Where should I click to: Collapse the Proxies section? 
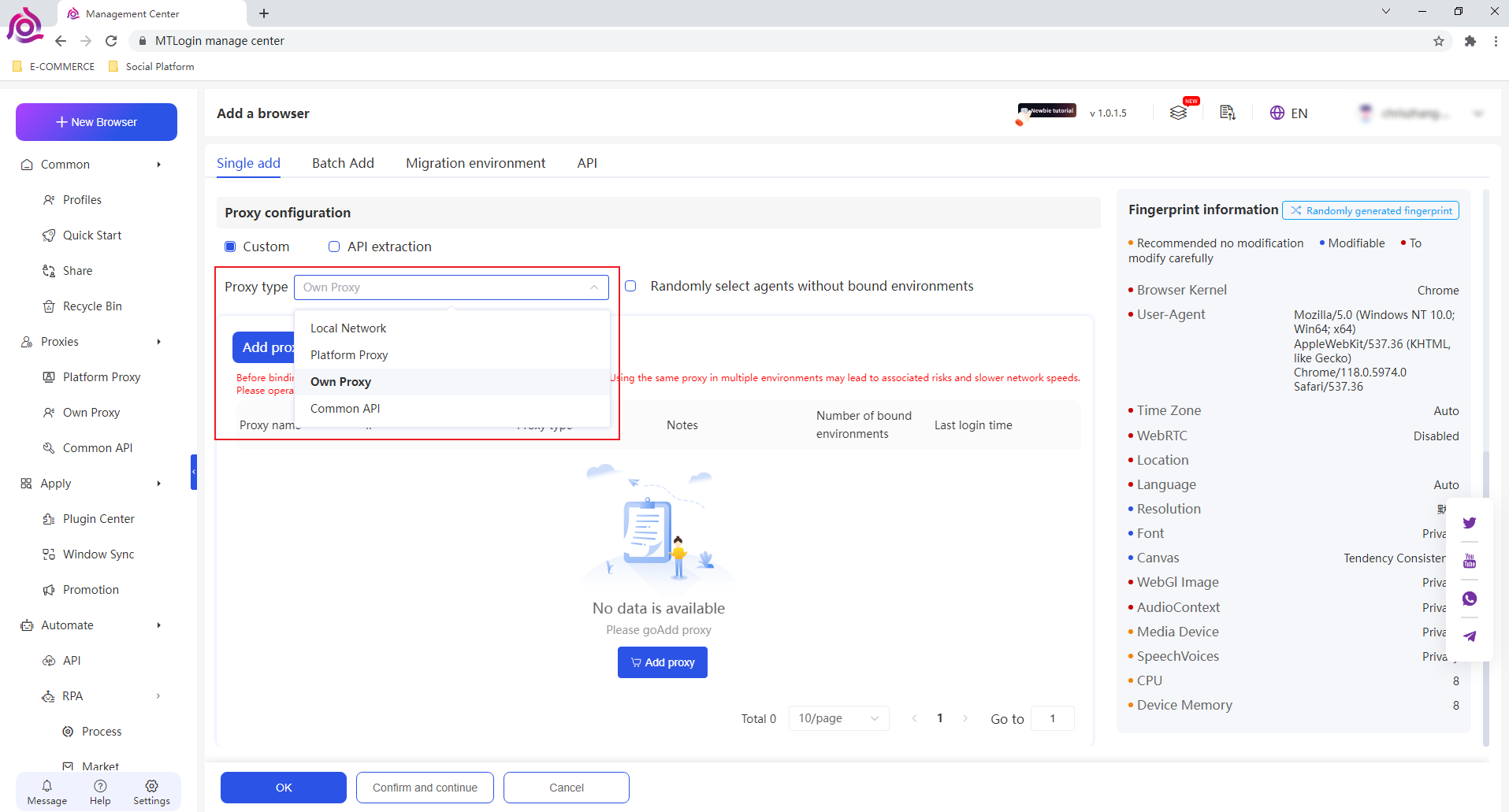tap(158, 342)
